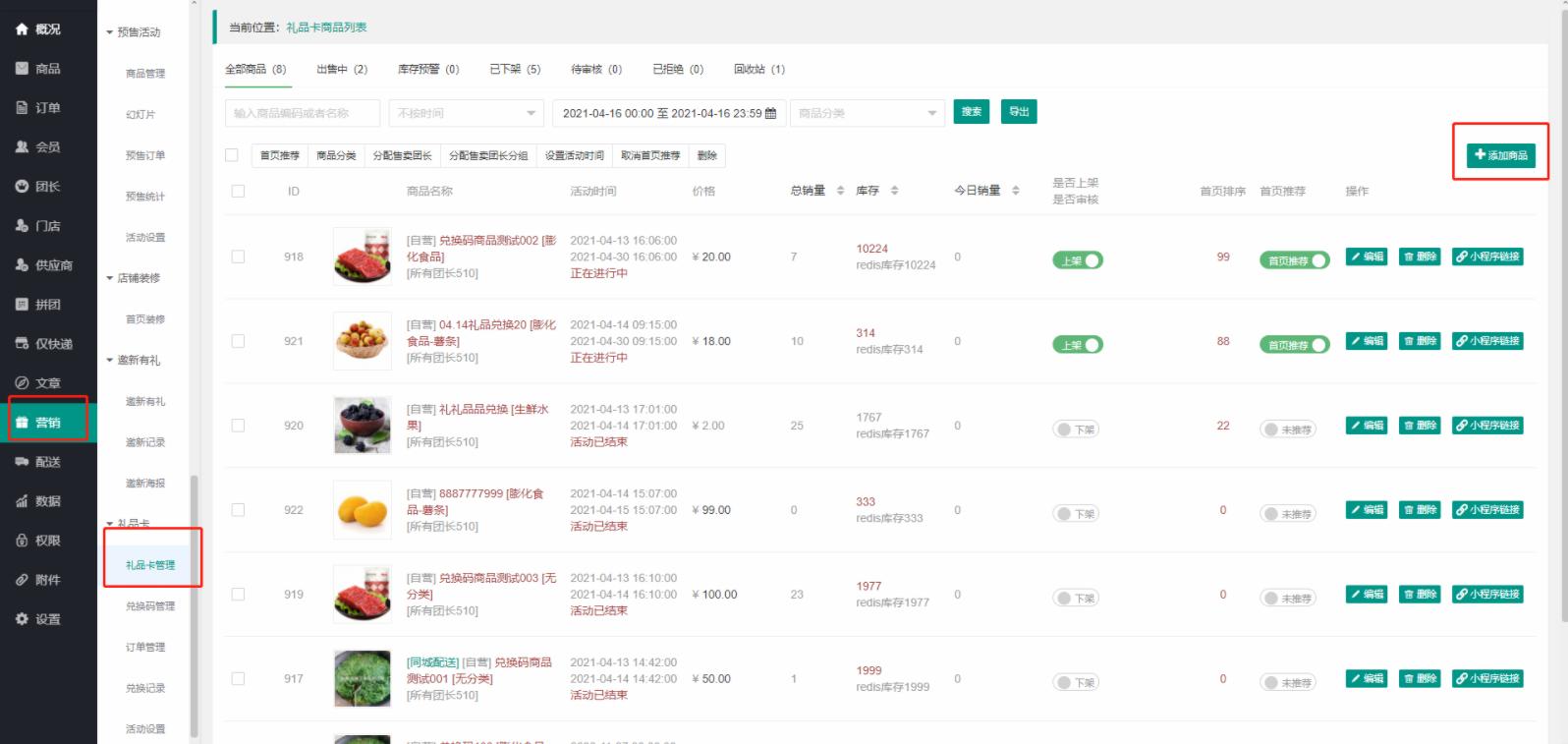Sort by 总销量 using sort arrows
1568x744 pixels.
(840, 191)
